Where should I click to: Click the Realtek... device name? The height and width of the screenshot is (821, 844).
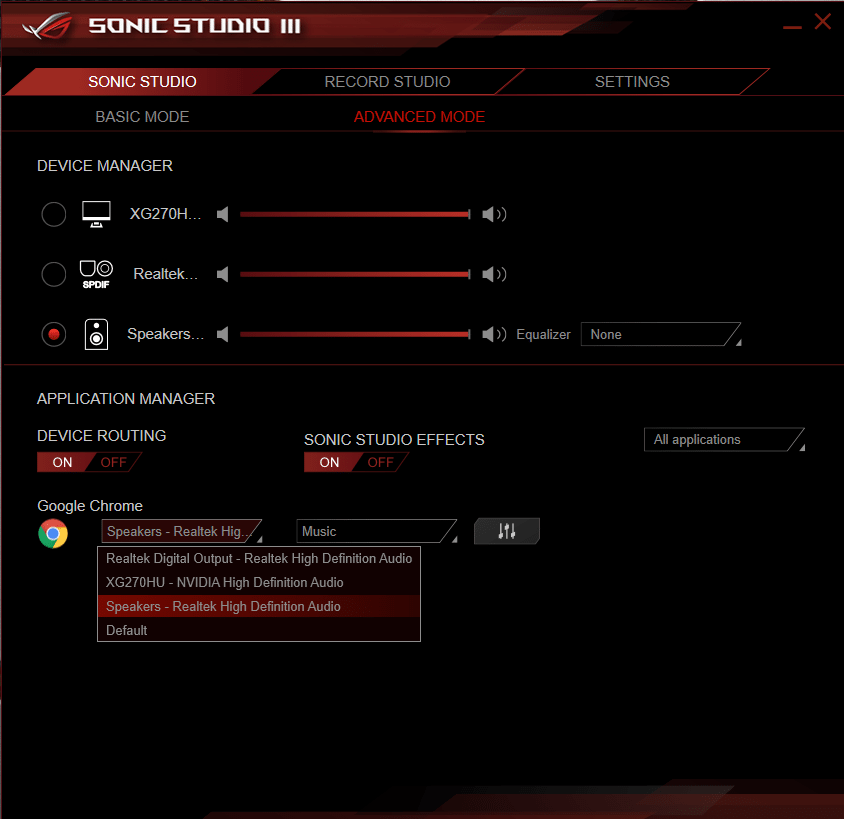[166, 275]
